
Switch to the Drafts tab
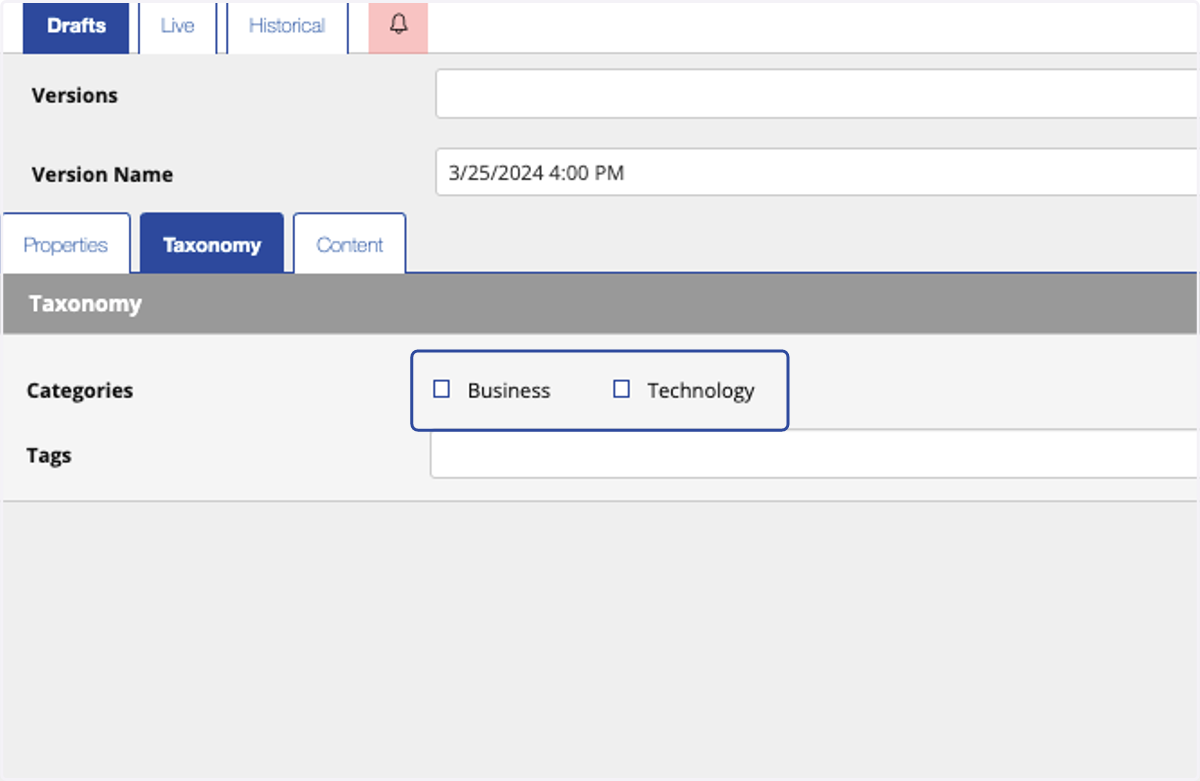[x=76, y=27]
